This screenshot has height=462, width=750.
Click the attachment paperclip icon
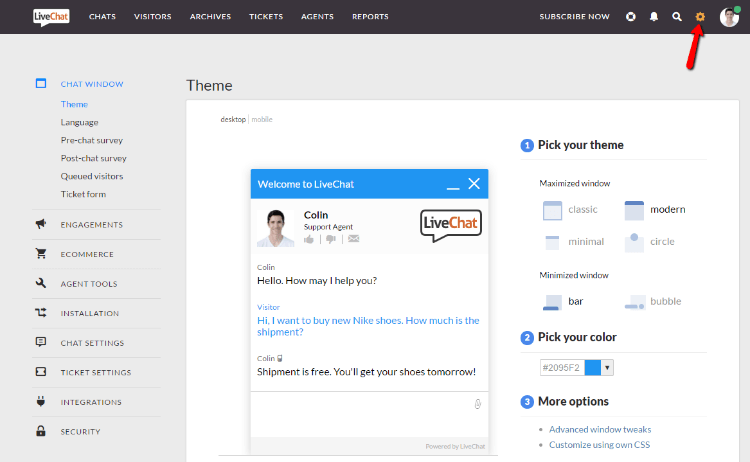(477, 404)
